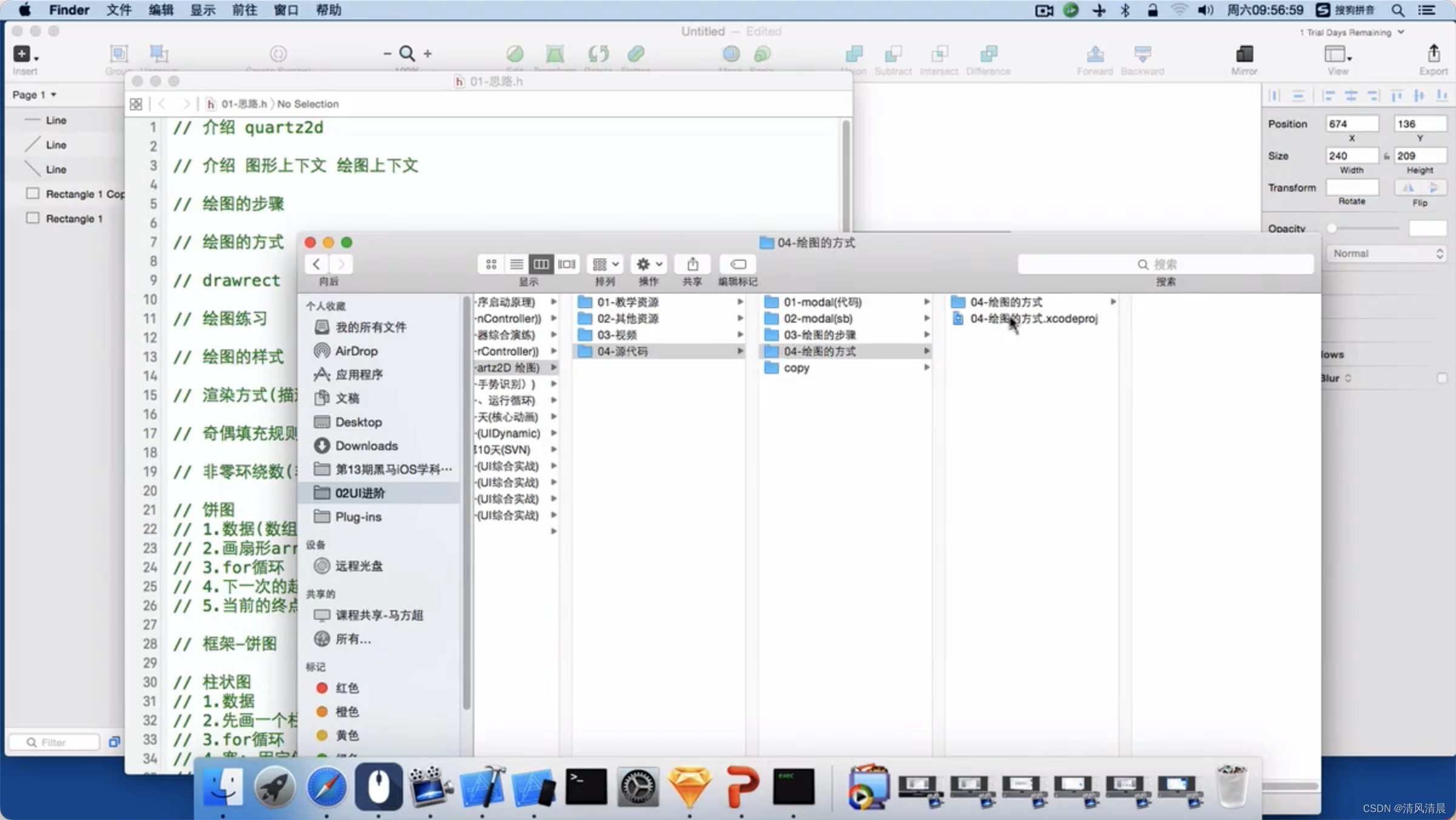The height and width of the screenshot is (820, 1456).
Task: Click the 红色 red tag in sidebar
Action: (x=380, y=688)
